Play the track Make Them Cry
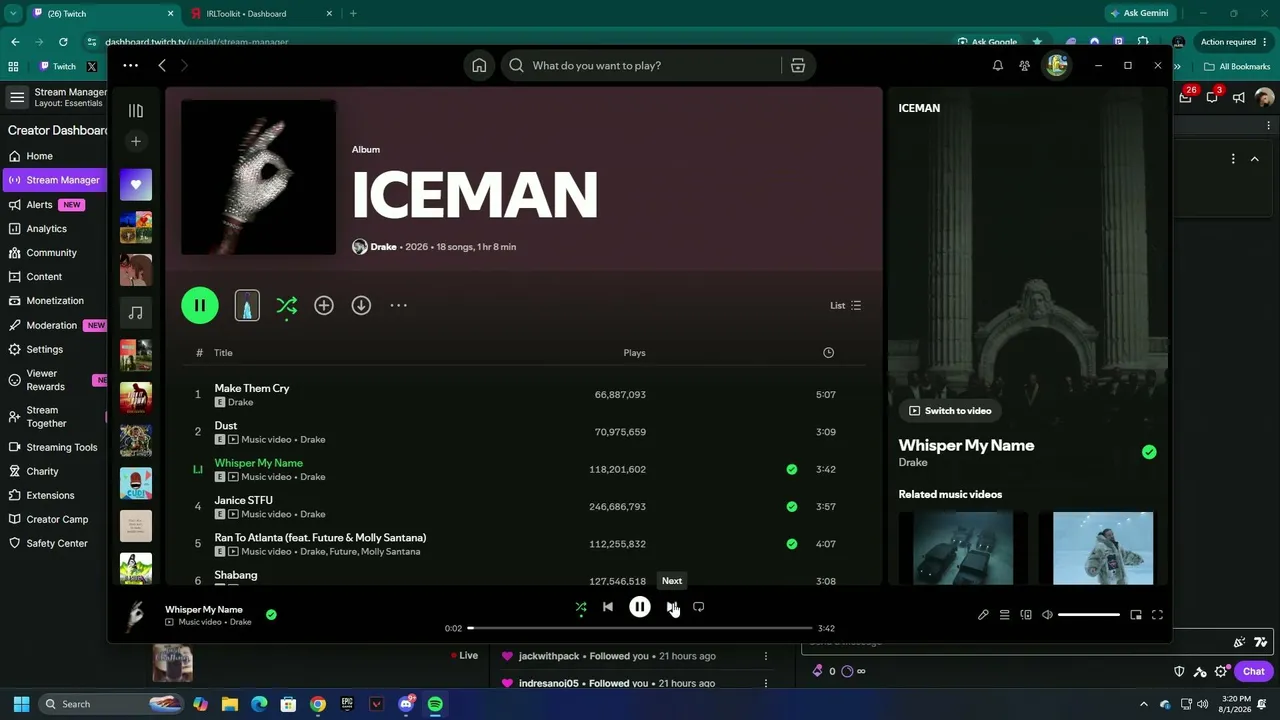Screen dimensions: 1280x720 pyautogui.click(x=252, y=388)
